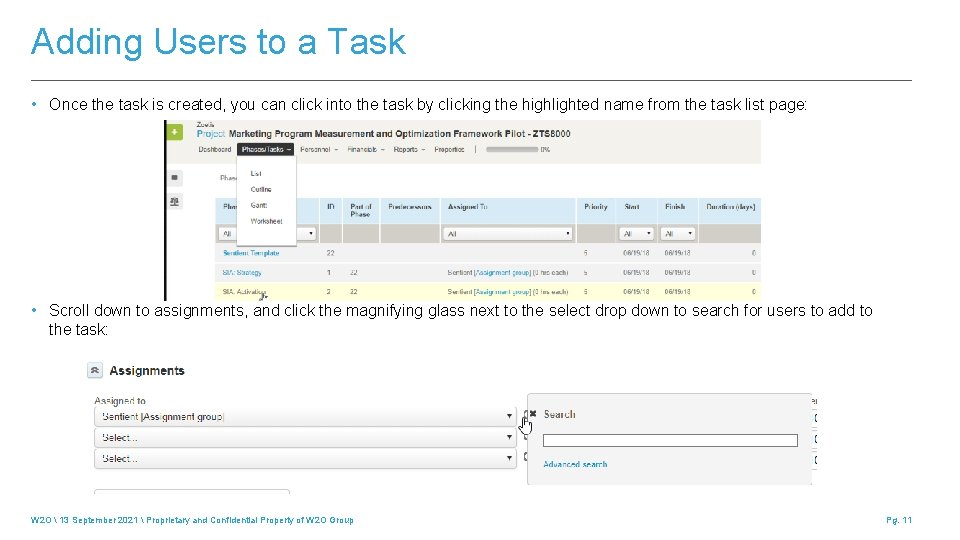The width and height of the screenshot is (960, 540).
Task: Choose Outline from Phases/Tasks dropdown
Action: click(x=261, y=189)
